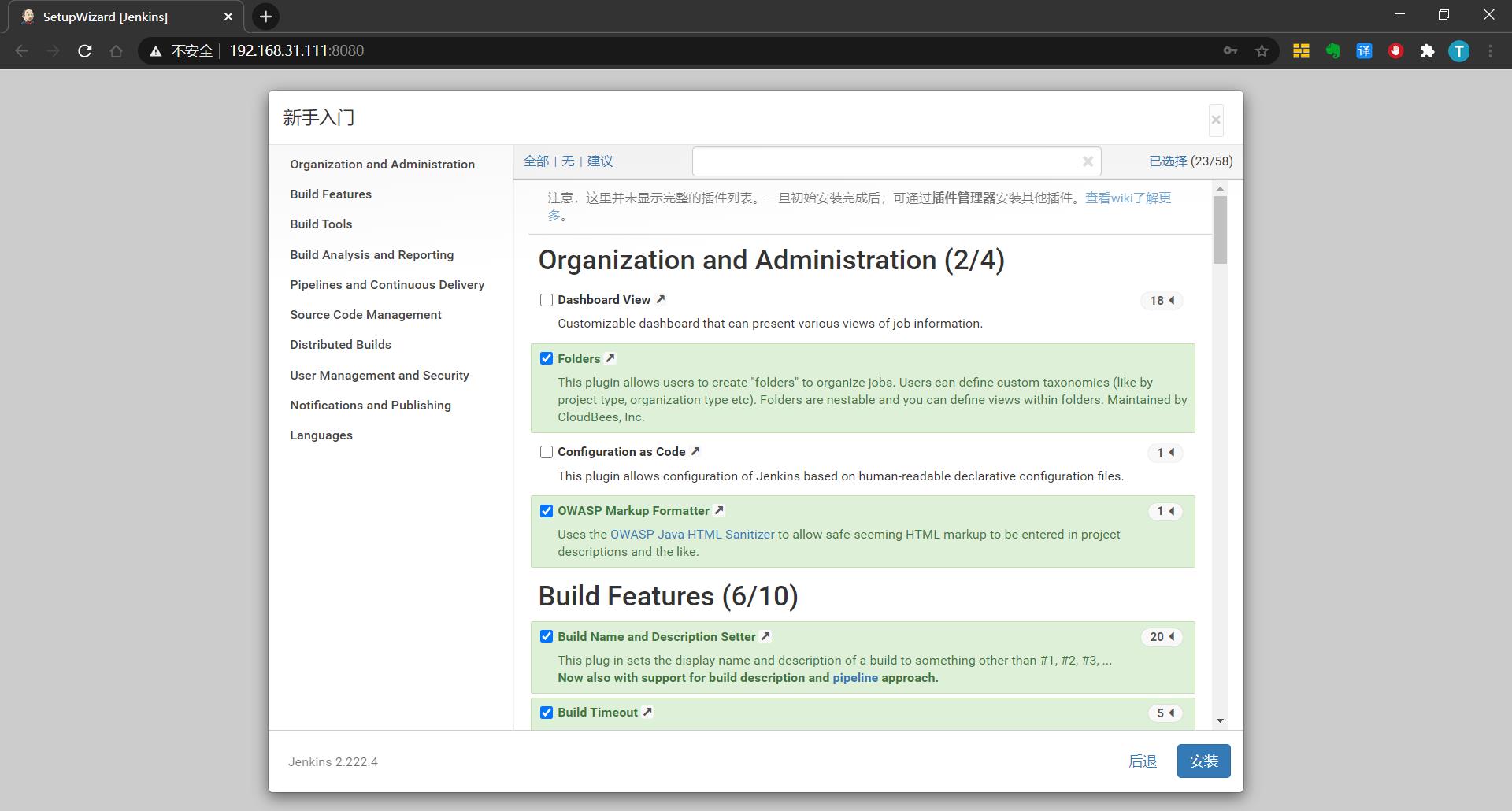Jump to Source Code Management category

tap(365, 314)
